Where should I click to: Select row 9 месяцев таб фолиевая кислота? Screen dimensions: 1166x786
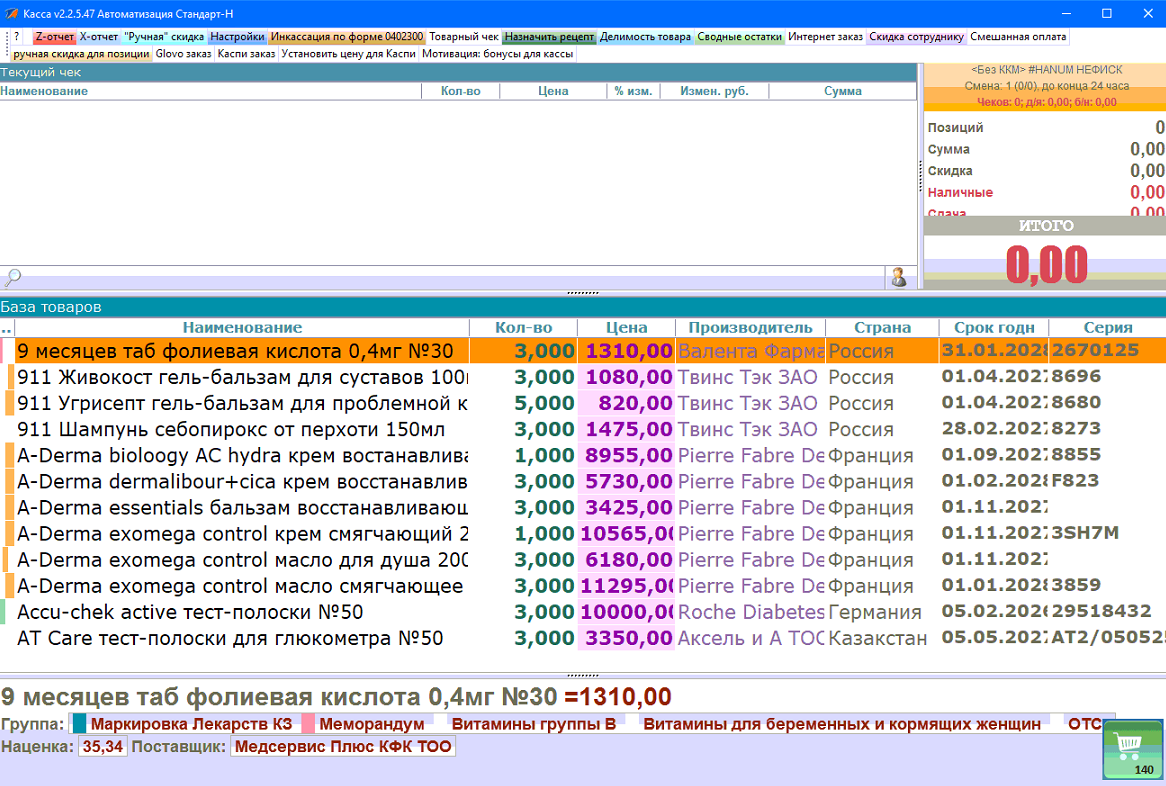click(583, 351)
